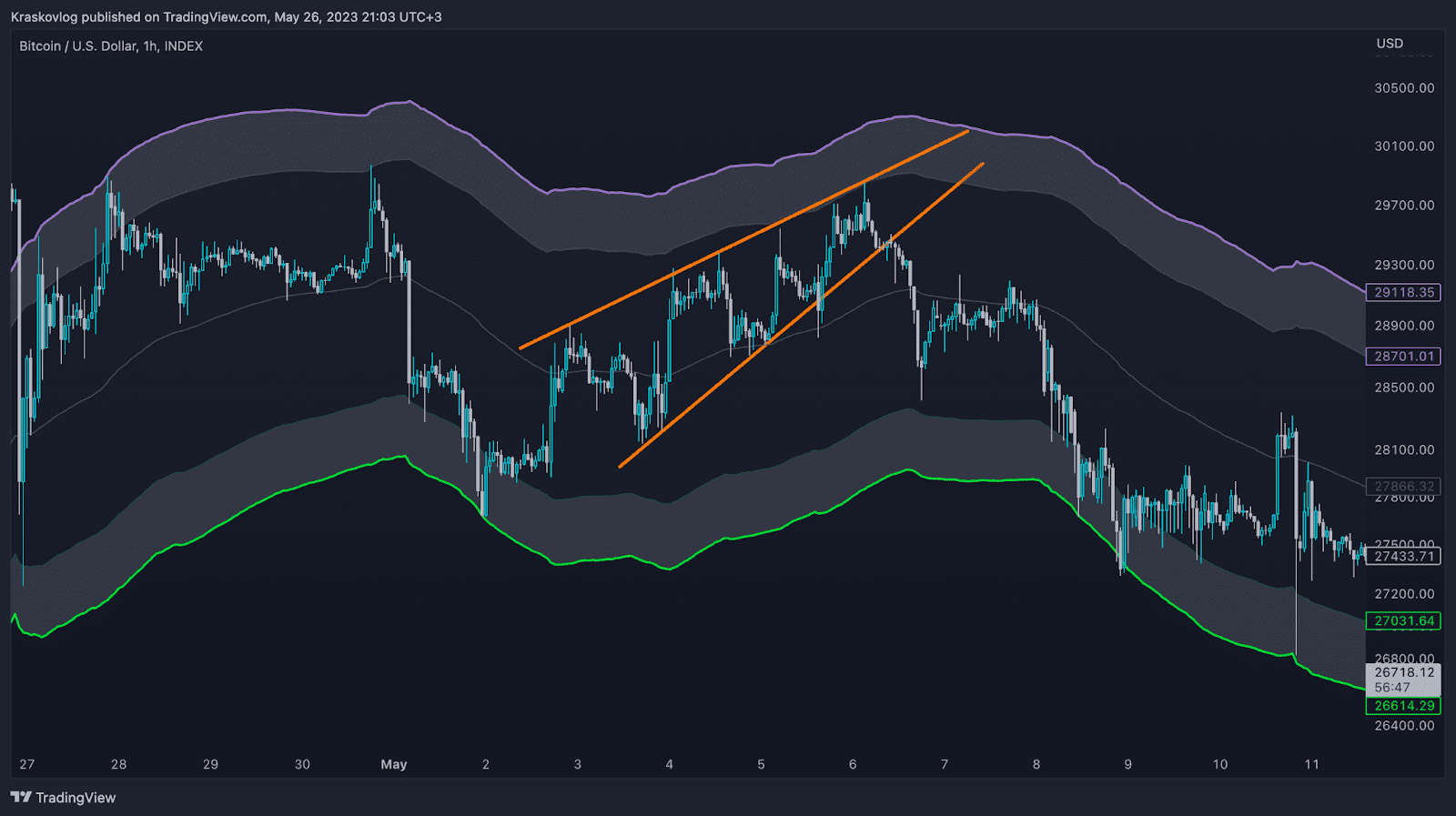
Task: Click date label 30 on time axis
Action: pos(302,764)
